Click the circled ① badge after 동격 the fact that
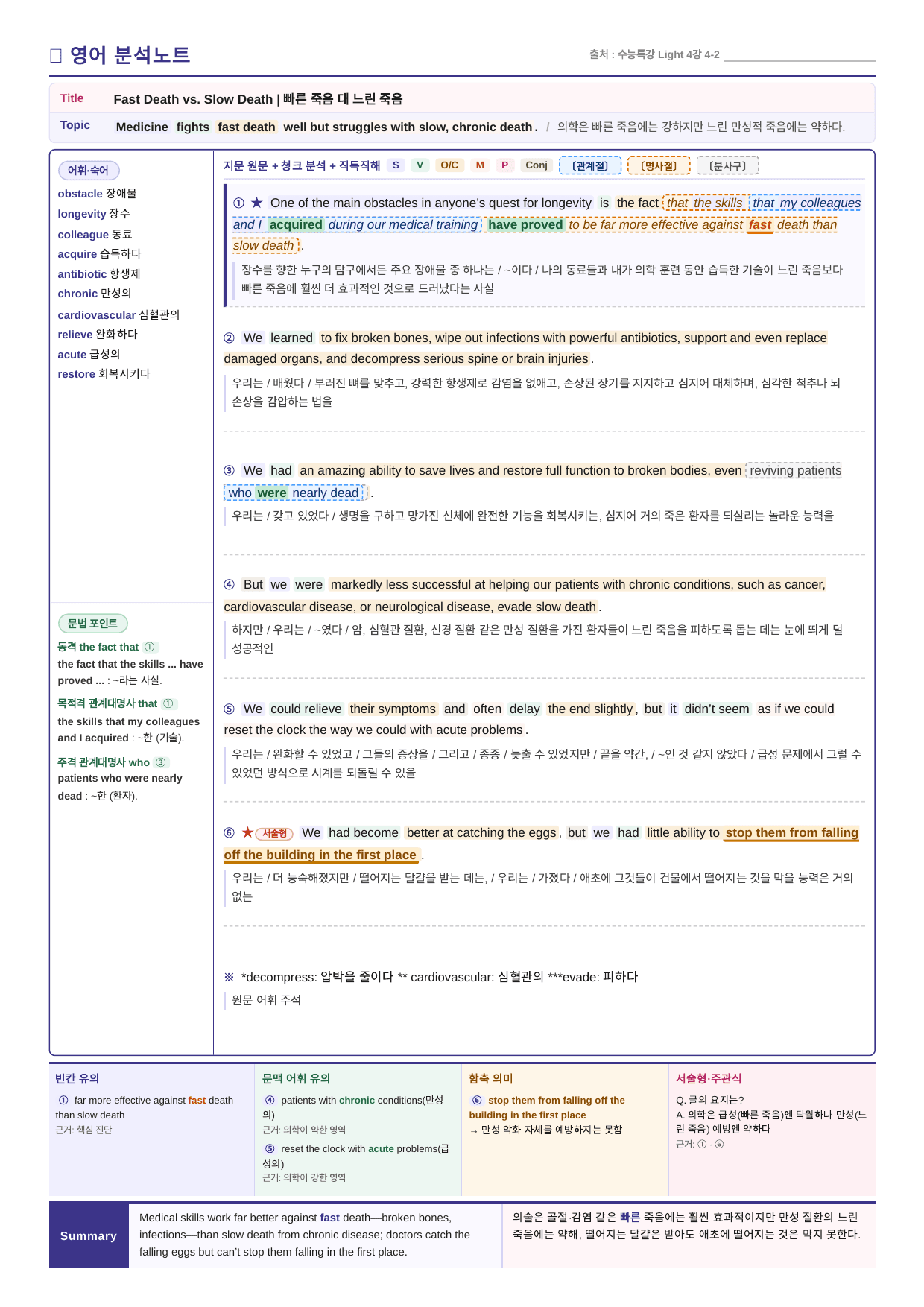 (150, 647)
